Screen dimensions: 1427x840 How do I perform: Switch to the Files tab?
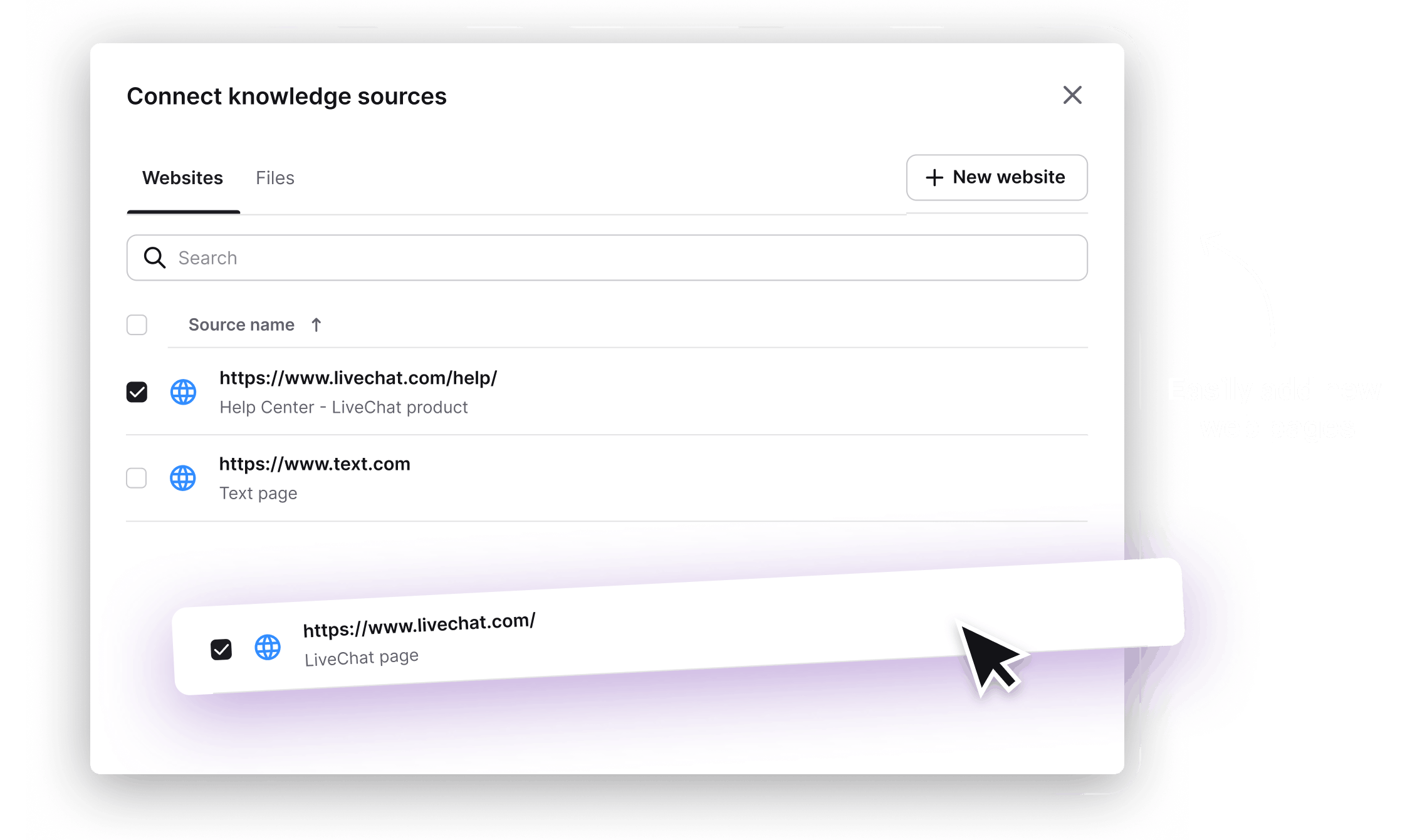coord(274,178)
